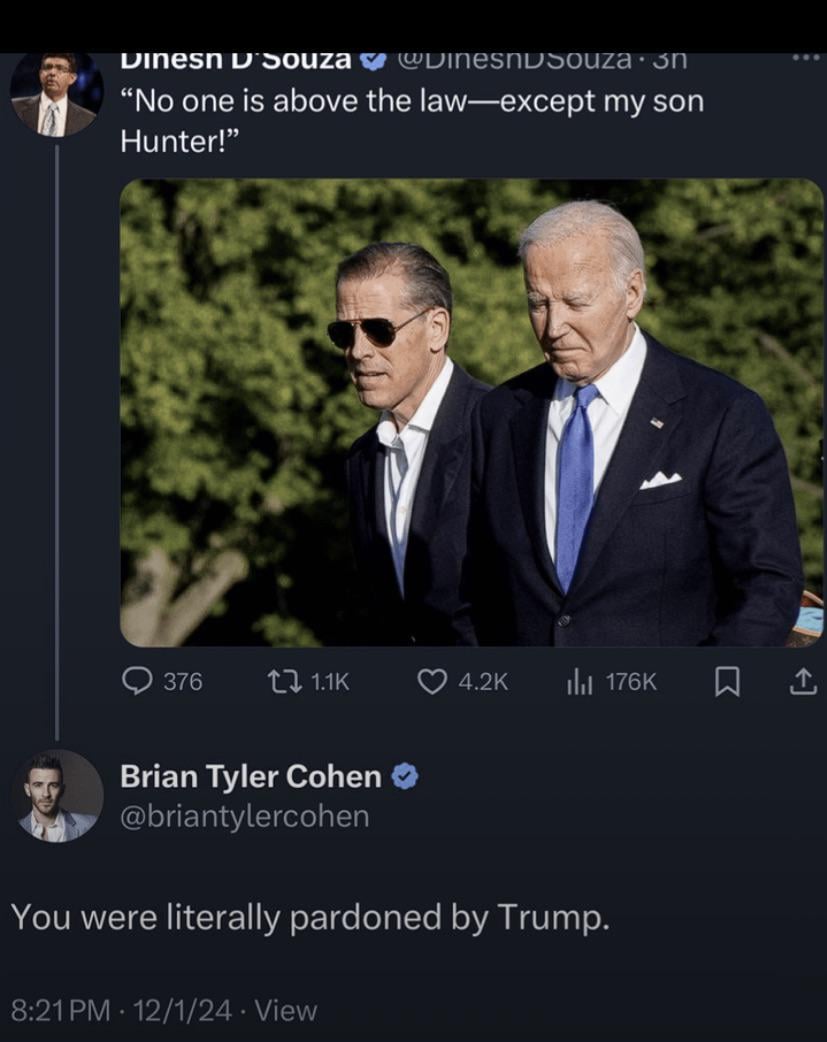827x1042 pixels.
Task: Open Brian Tyler Cohen's profile picture
Action: click(x=58, y=796)
